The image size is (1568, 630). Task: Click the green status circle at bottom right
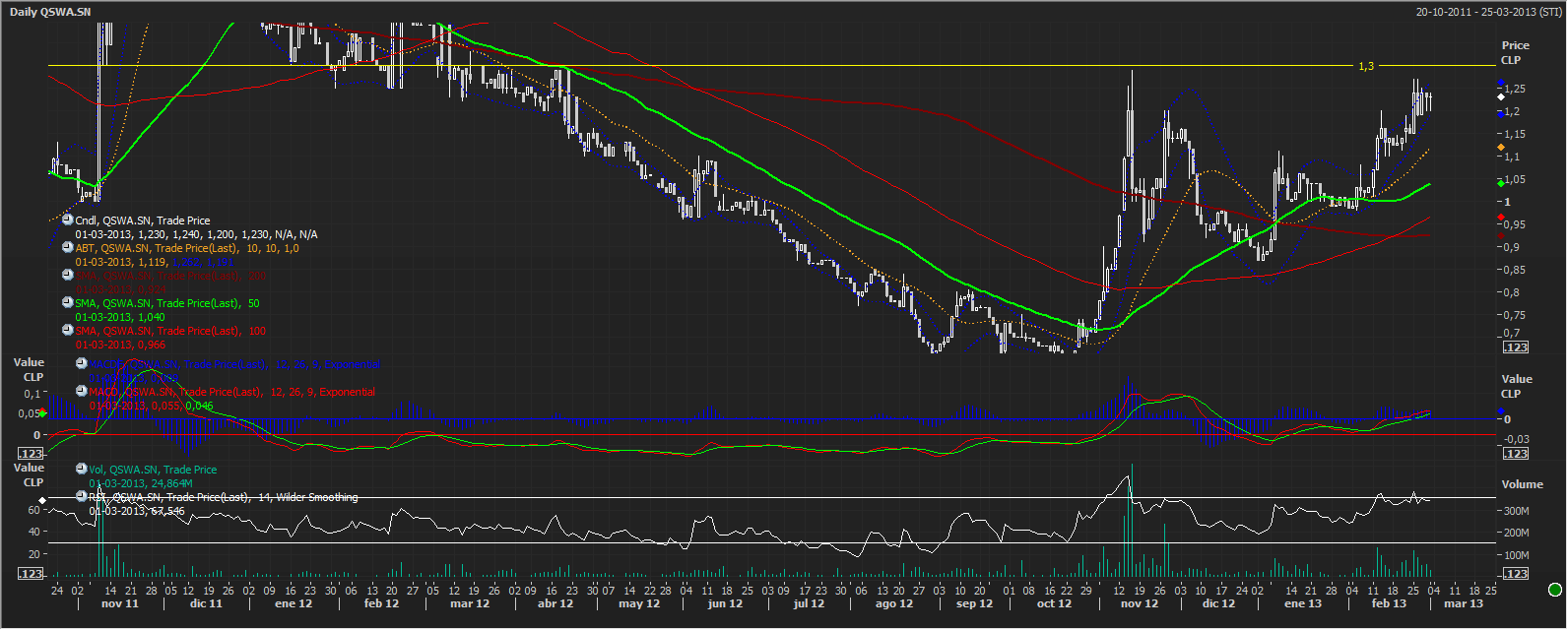pyautogui.click(x=1555, y=591)
